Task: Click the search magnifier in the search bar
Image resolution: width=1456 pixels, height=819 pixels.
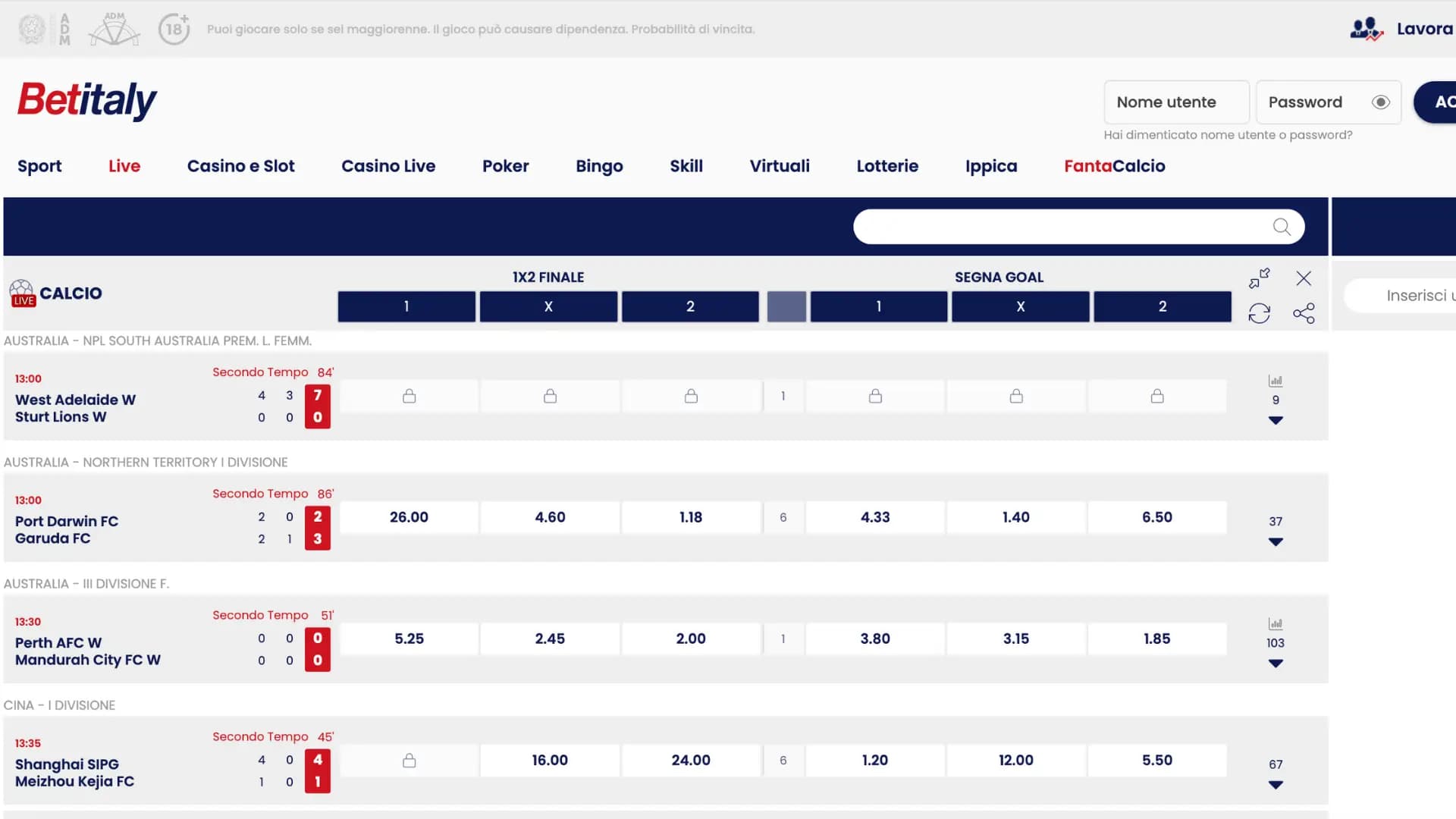Action: pos(1282,226)
